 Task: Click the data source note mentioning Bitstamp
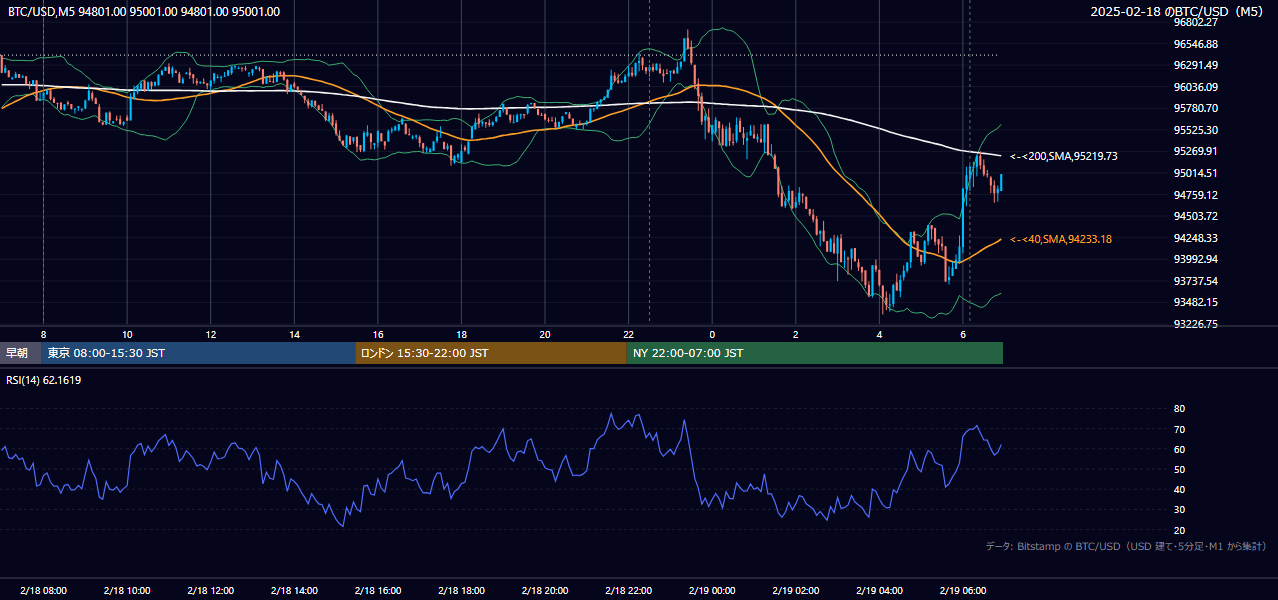pyautogui.click(x=1126, y=546)
